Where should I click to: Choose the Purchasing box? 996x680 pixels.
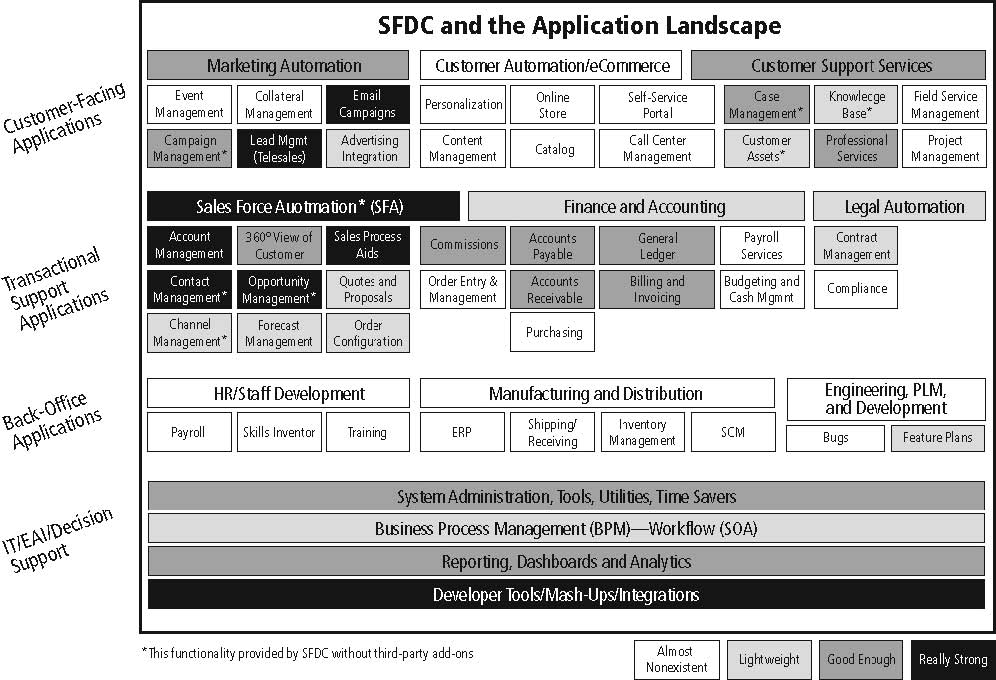click(x=553, y=332)
